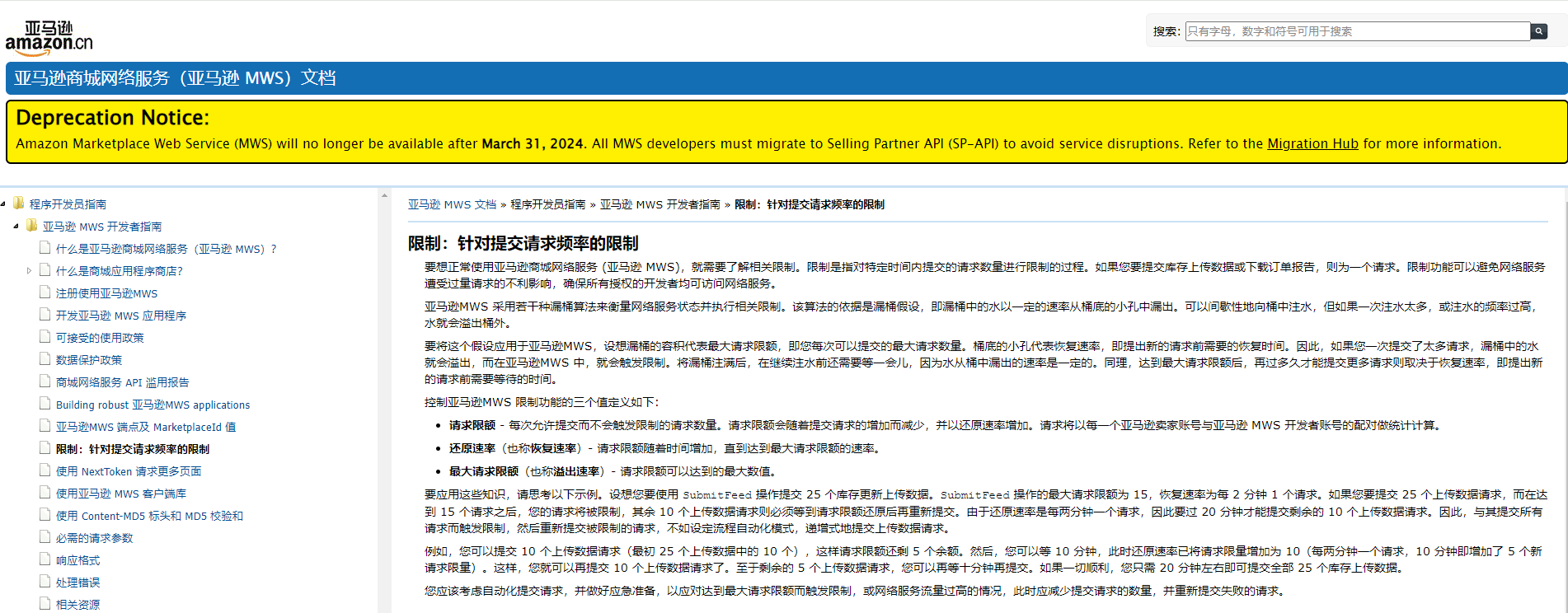This screenshot has height=613, width=1568.
Task: Open the Migration Hub link
Action: pyautogui.click(x=1312, y=143)
